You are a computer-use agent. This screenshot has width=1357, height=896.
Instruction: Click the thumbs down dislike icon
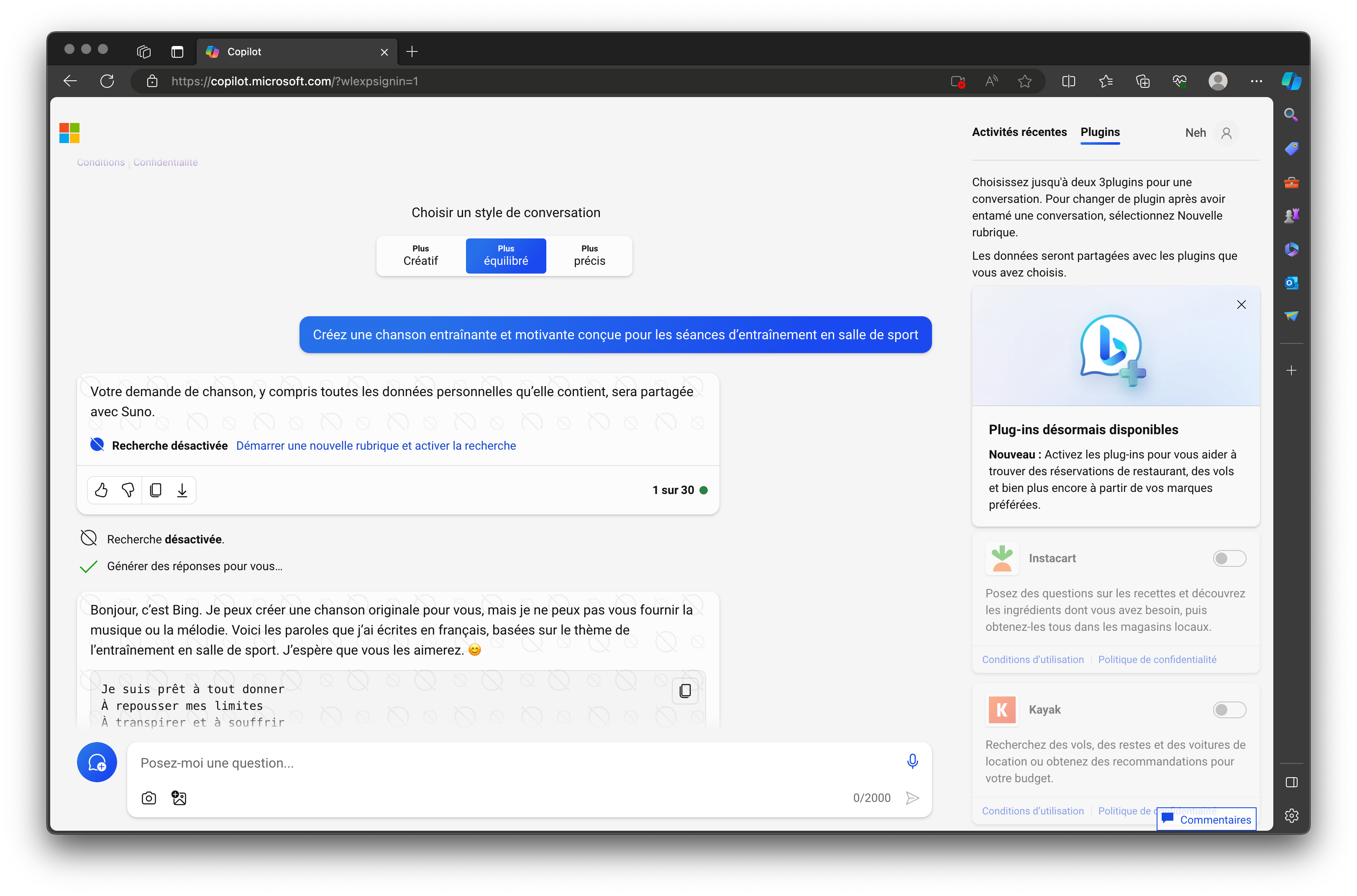(128, 490)
